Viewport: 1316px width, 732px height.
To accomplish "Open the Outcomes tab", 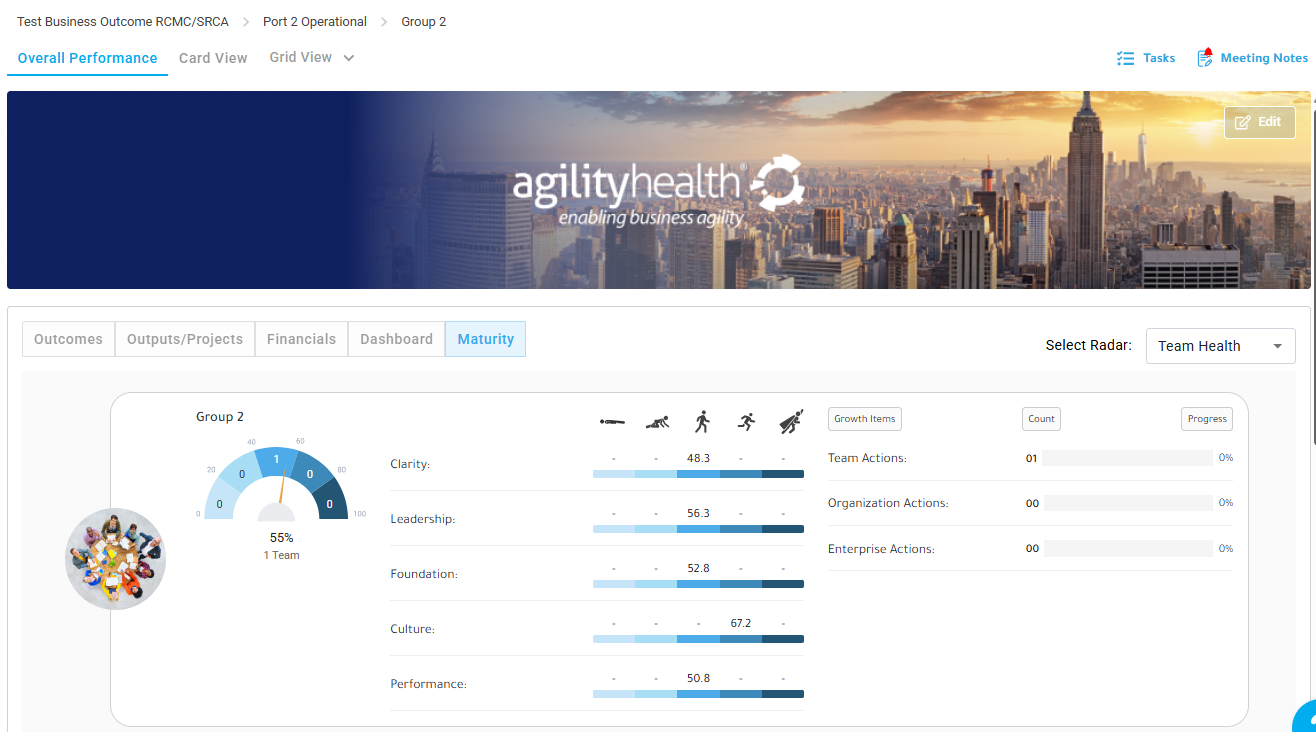I will tap(68, 339).
